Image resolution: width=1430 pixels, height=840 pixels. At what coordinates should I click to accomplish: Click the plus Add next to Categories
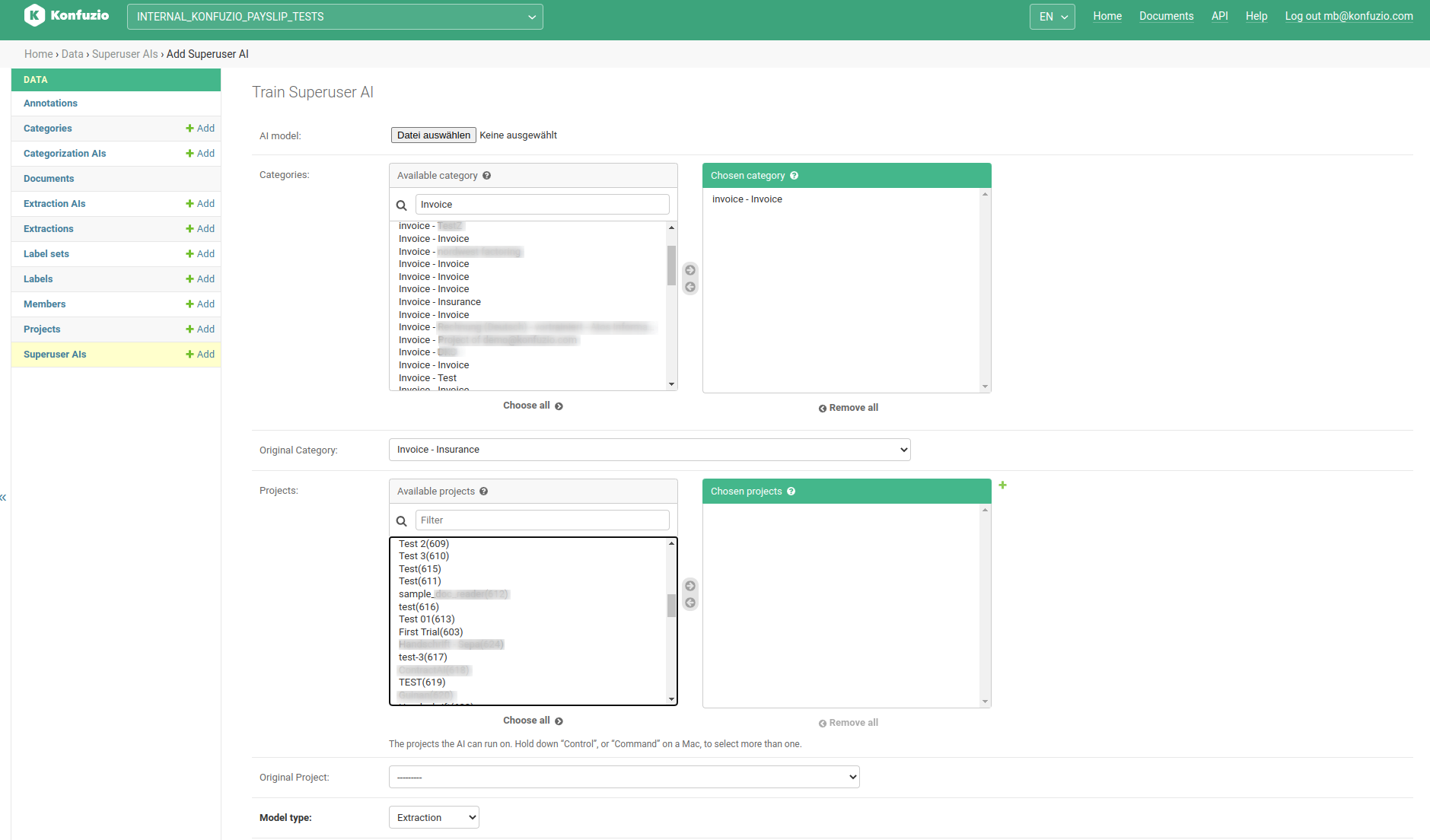tap(200, 129)
